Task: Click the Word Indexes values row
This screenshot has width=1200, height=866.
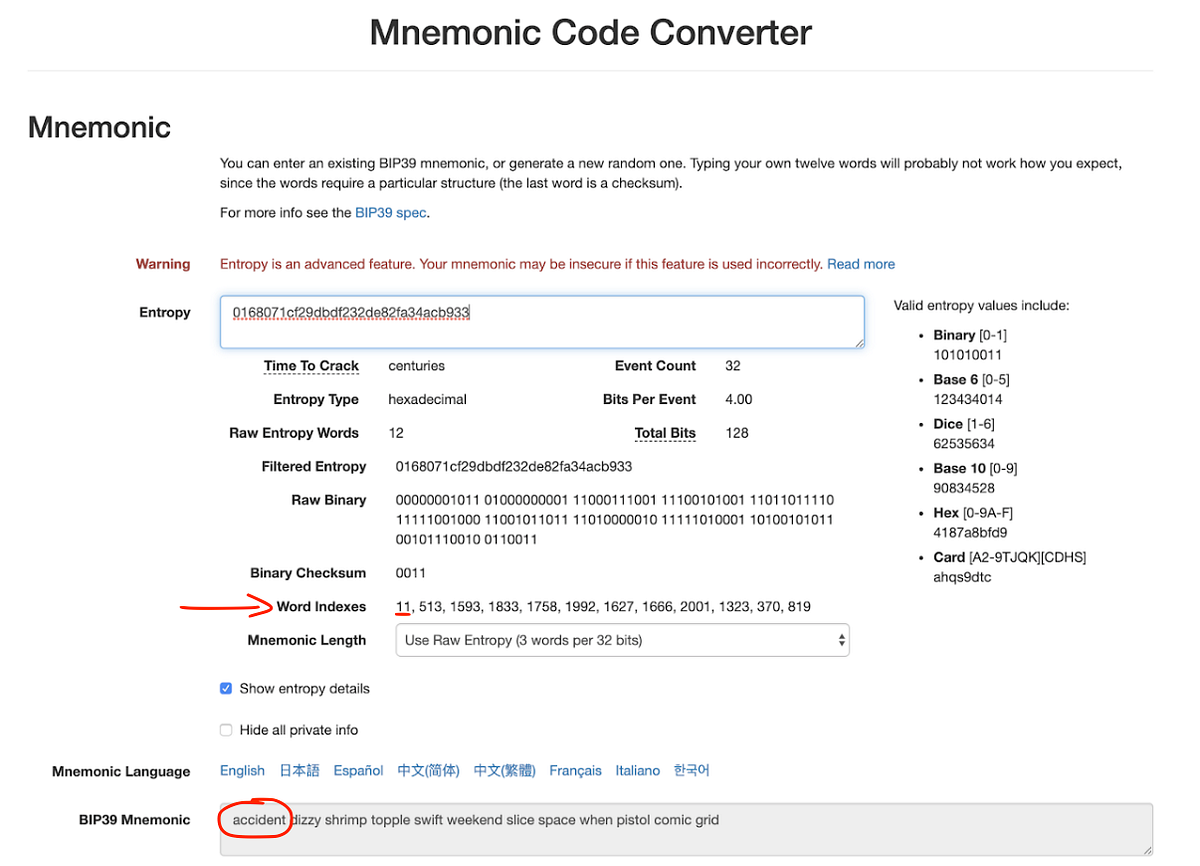Action: (603, 607)
